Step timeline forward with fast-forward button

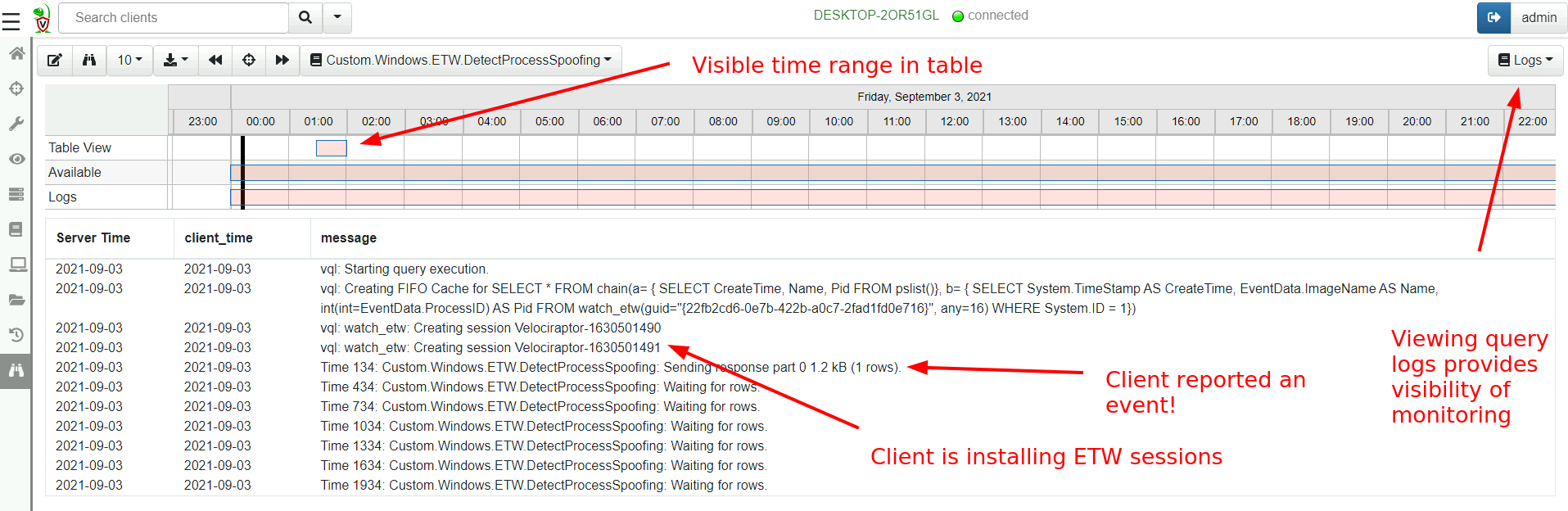282,60
